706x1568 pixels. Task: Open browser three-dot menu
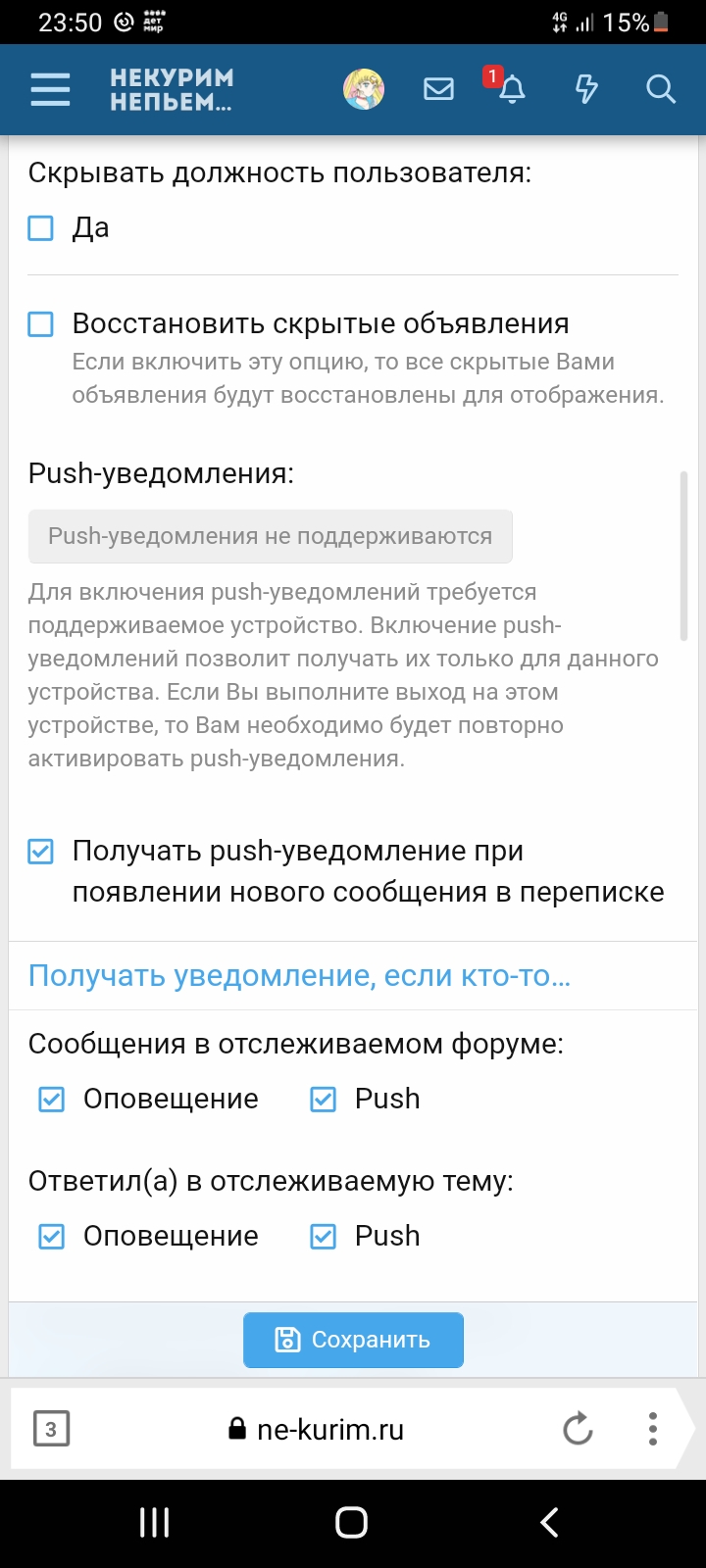click(x=653, y=1429)
